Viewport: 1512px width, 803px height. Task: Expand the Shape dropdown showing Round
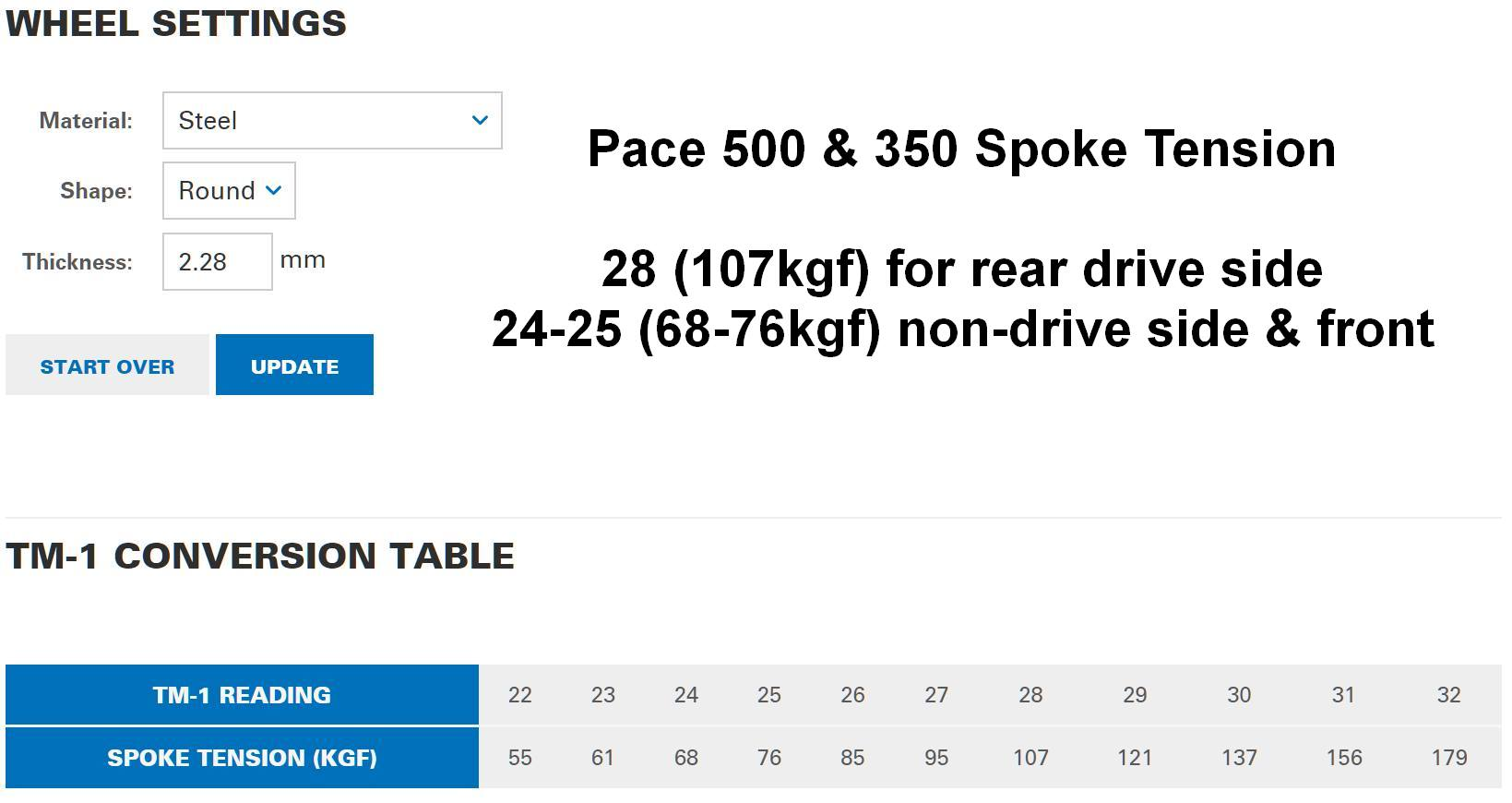(x=229, y=190)
